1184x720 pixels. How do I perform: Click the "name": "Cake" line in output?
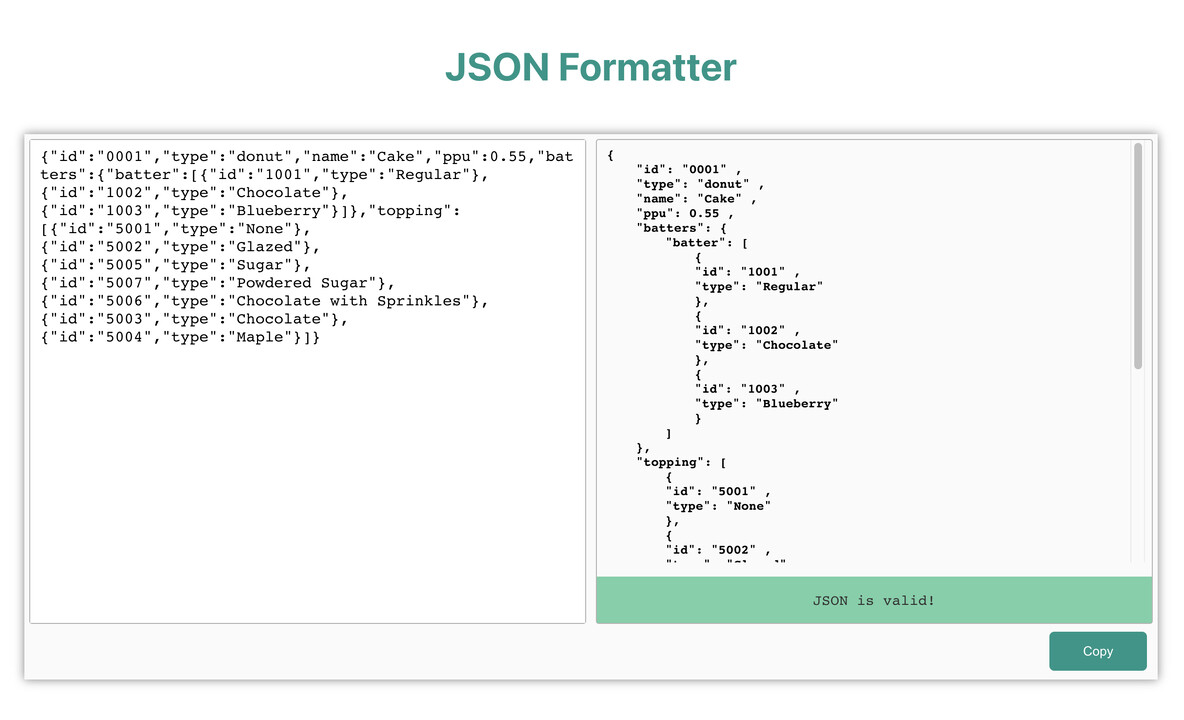click(695, 198)
